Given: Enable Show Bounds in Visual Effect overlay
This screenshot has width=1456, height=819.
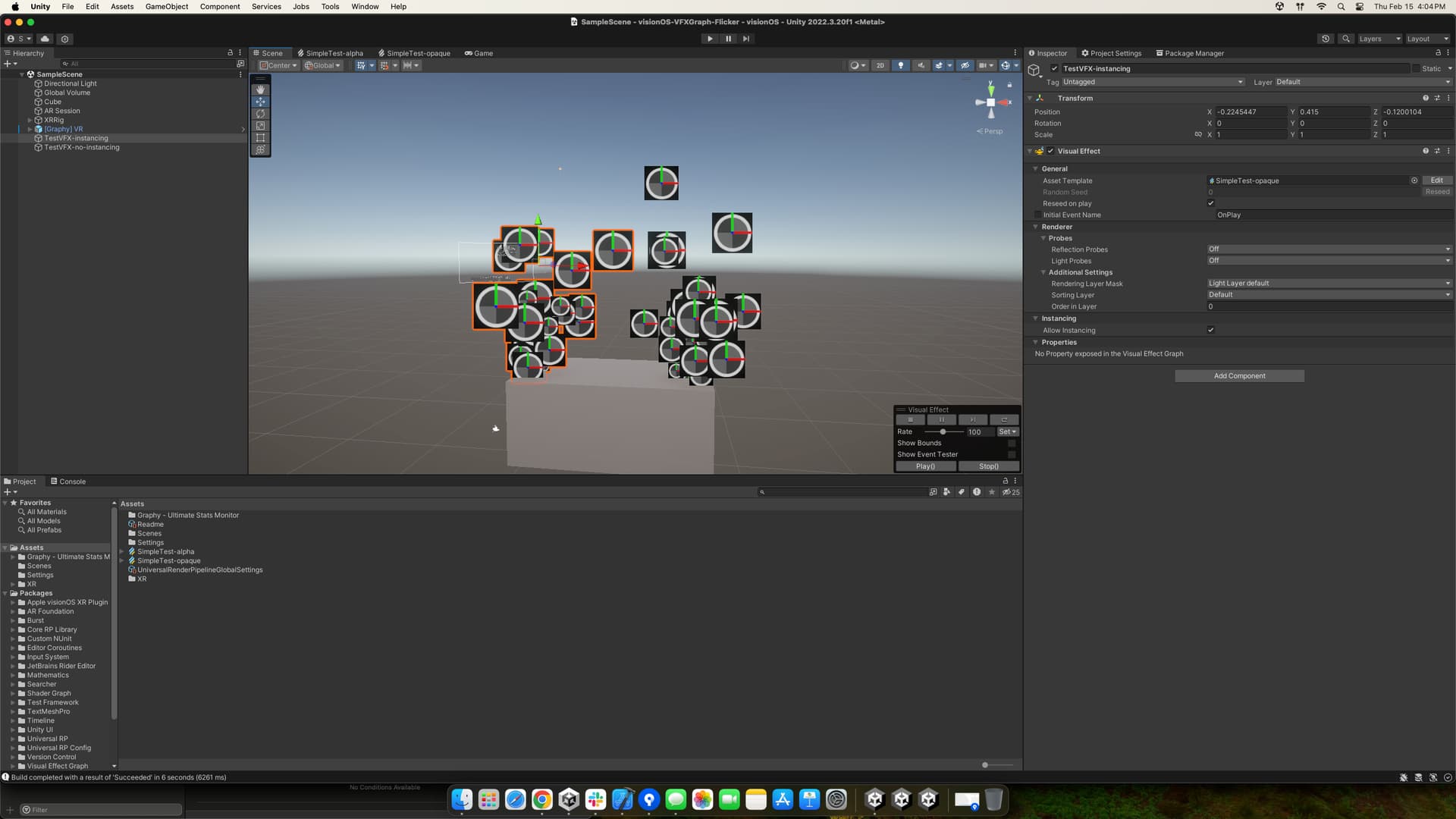Looking at the screenshot, I should click(x=1012, y=443).
